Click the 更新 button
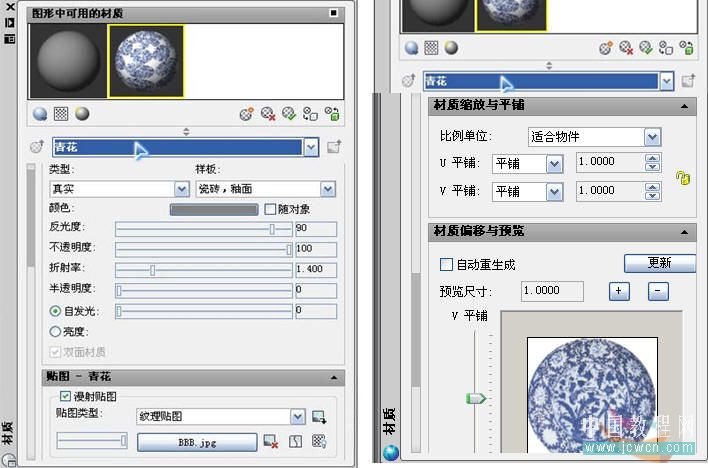The image size is (708, 468). pos(660,263)
